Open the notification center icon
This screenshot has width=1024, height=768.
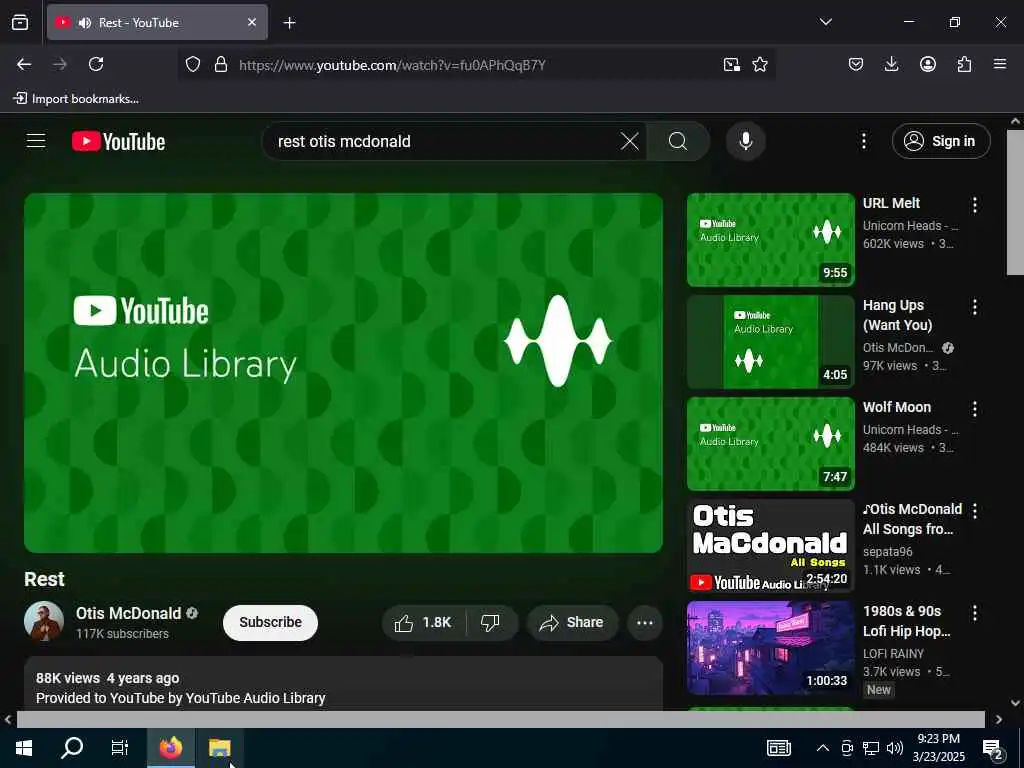point(992,749)
